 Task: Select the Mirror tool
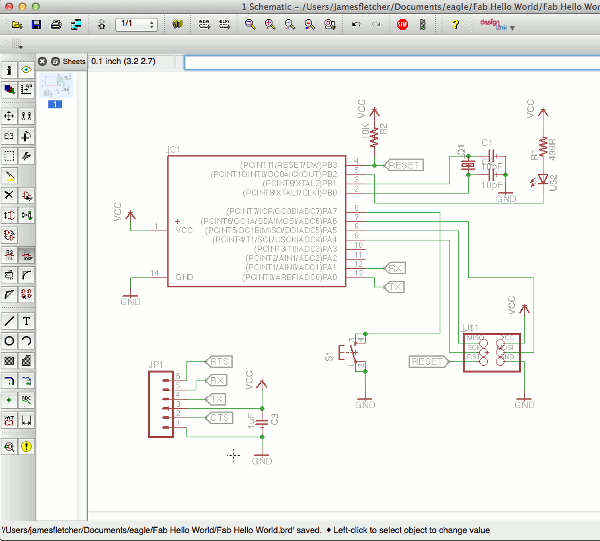pos(9,136)
